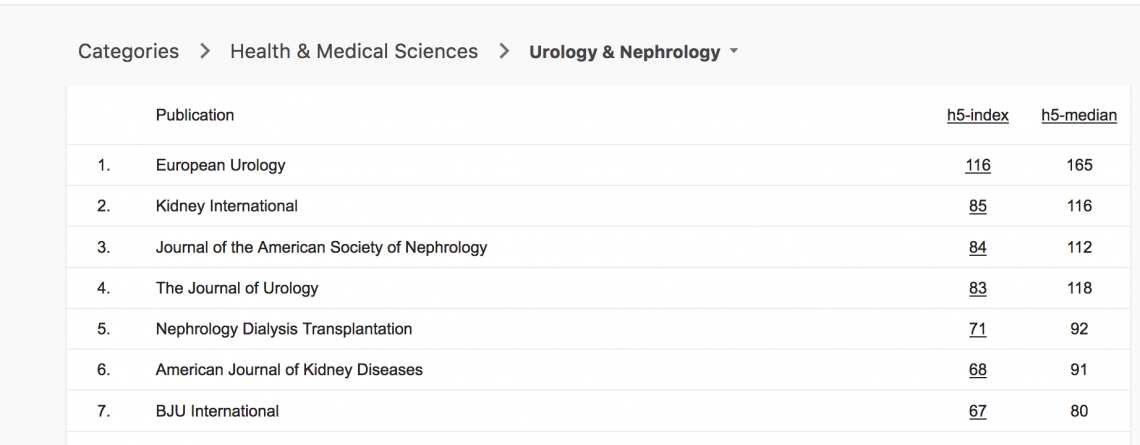Open h5-index 71 for Nephrology Dialysis Transplantation
This screenshot has width=1140, height=445.
click(x=977, y=329)
